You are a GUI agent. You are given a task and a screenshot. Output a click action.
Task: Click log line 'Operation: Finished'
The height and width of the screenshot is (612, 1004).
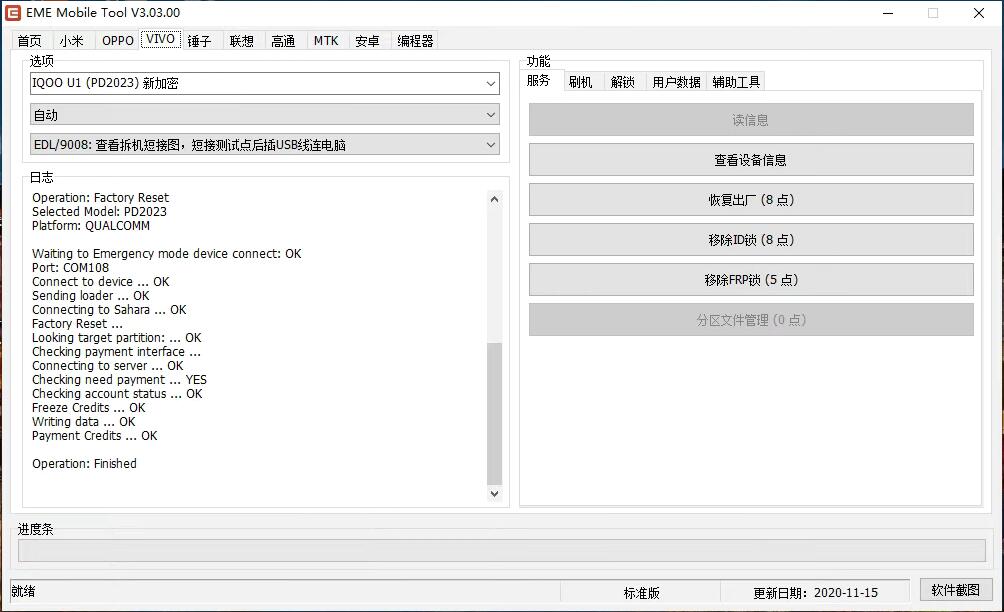point(85,463)
